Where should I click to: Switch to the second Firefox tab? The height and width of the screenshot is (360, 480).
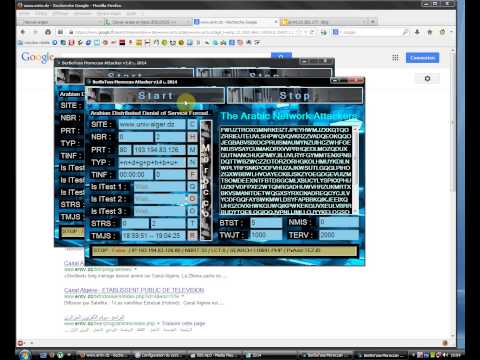(x=148, y=22)
